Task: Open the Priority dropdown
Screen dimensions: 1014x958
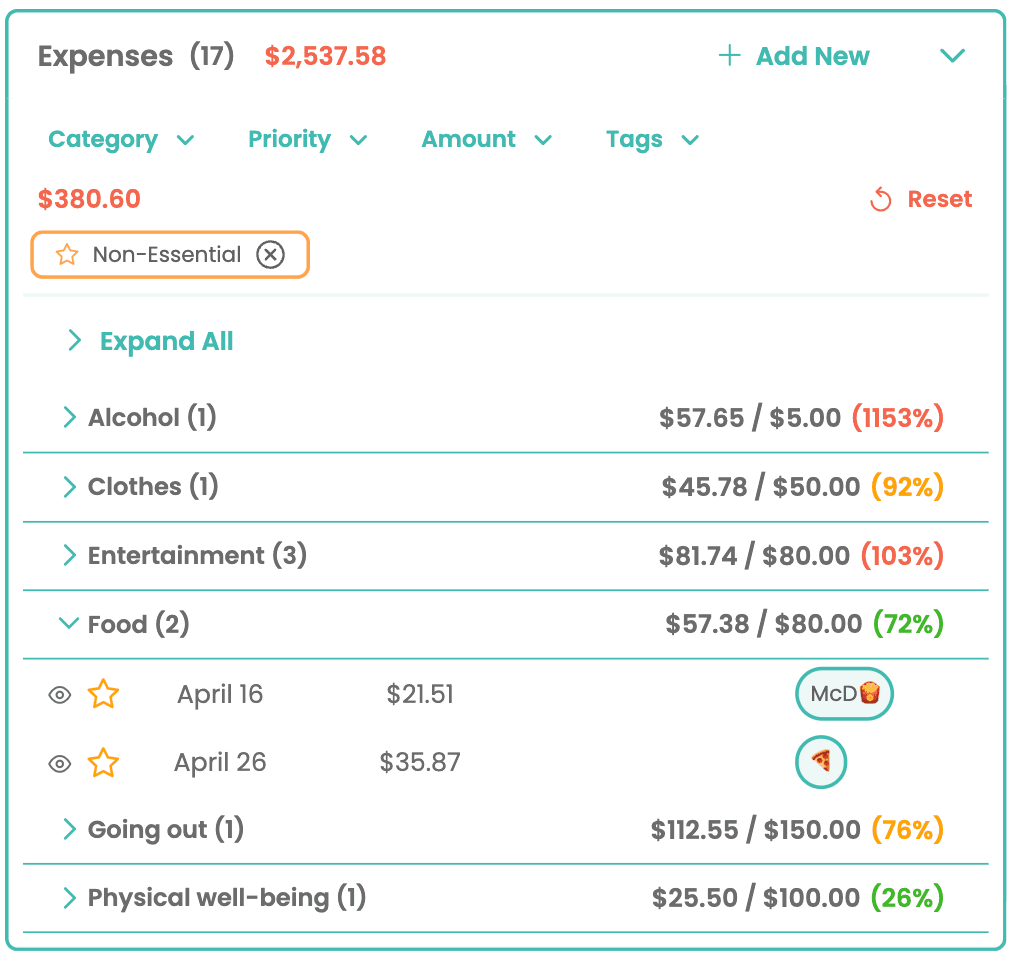Action: (307, 139)
